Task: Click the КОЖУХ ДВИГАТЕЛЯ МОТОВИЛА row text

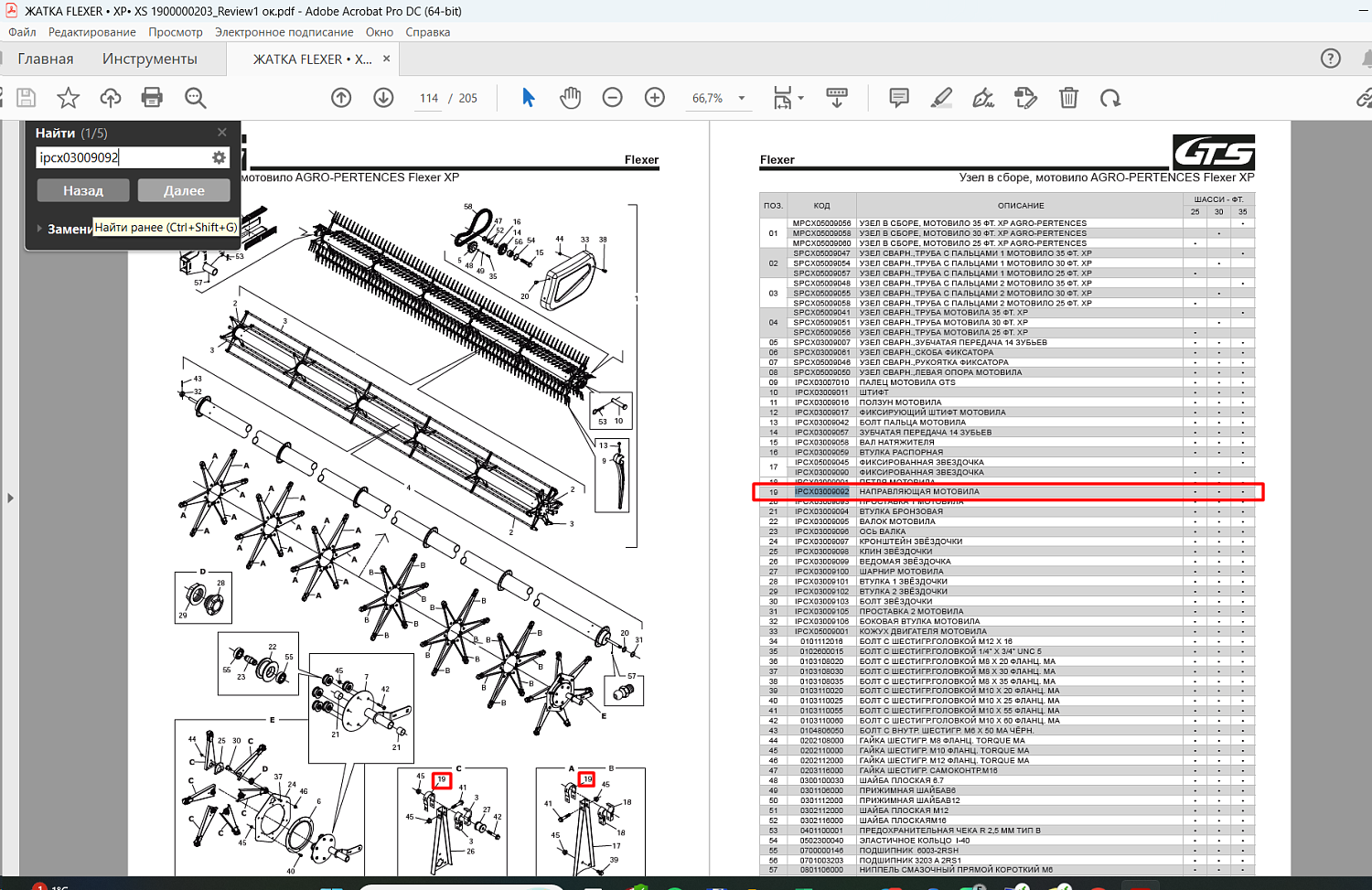Action: point(923,631)
